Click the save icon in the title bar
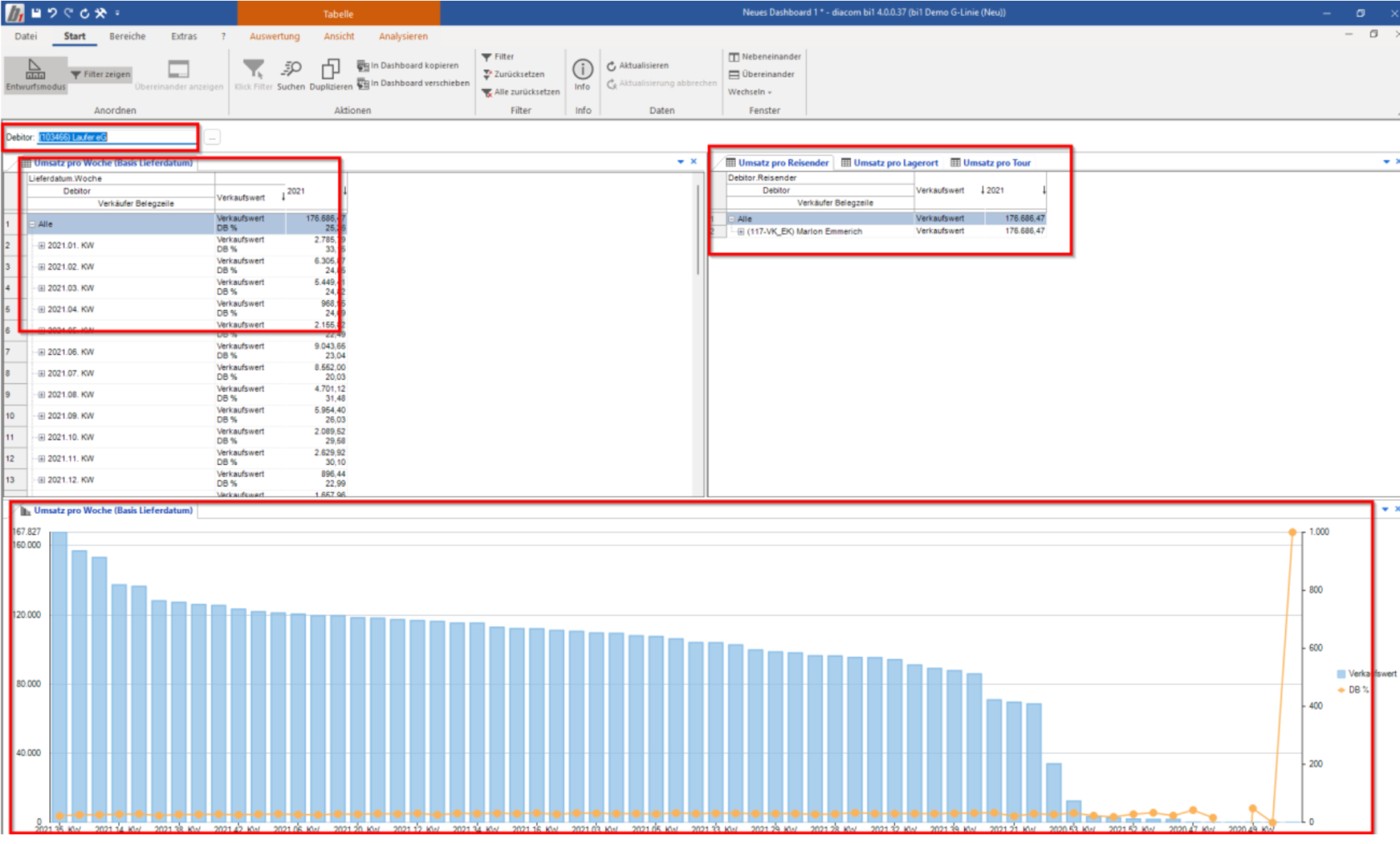This screenshot has height=844, width=1400. click(x=36, y=12)
